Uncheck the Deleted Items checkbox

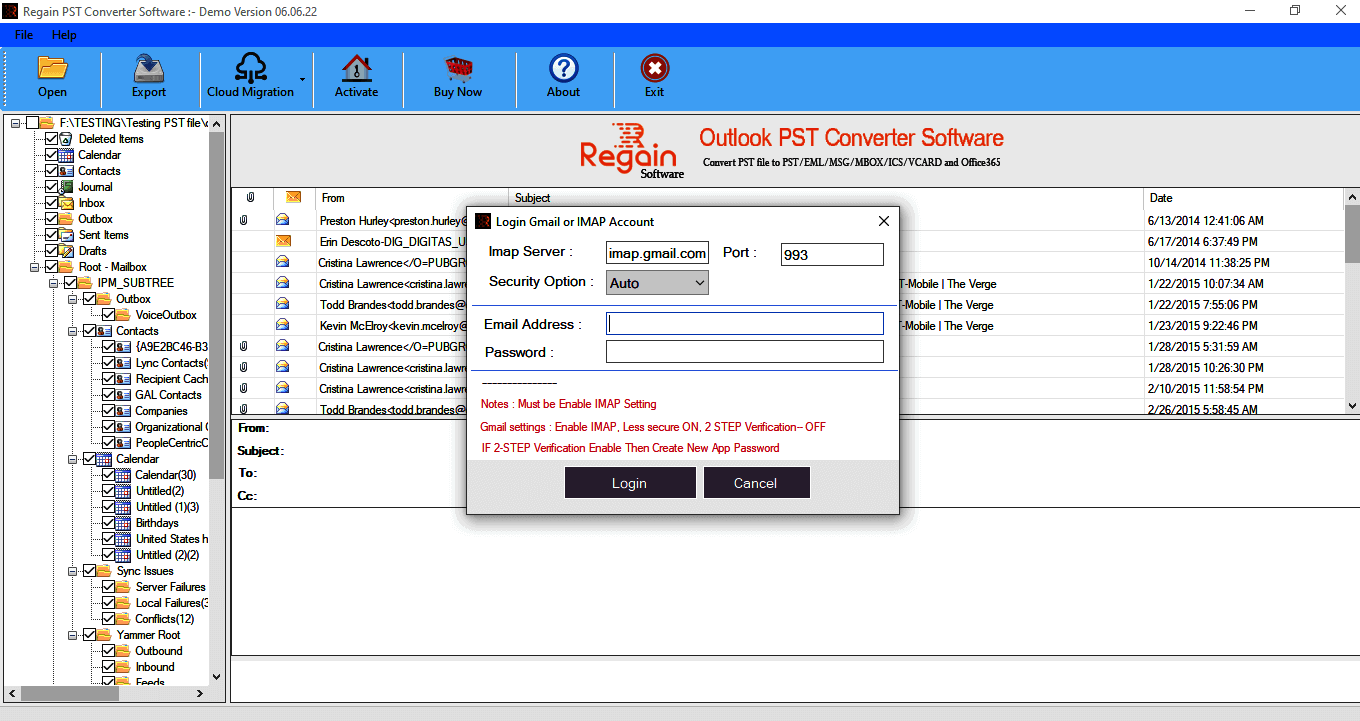point(52,139)
